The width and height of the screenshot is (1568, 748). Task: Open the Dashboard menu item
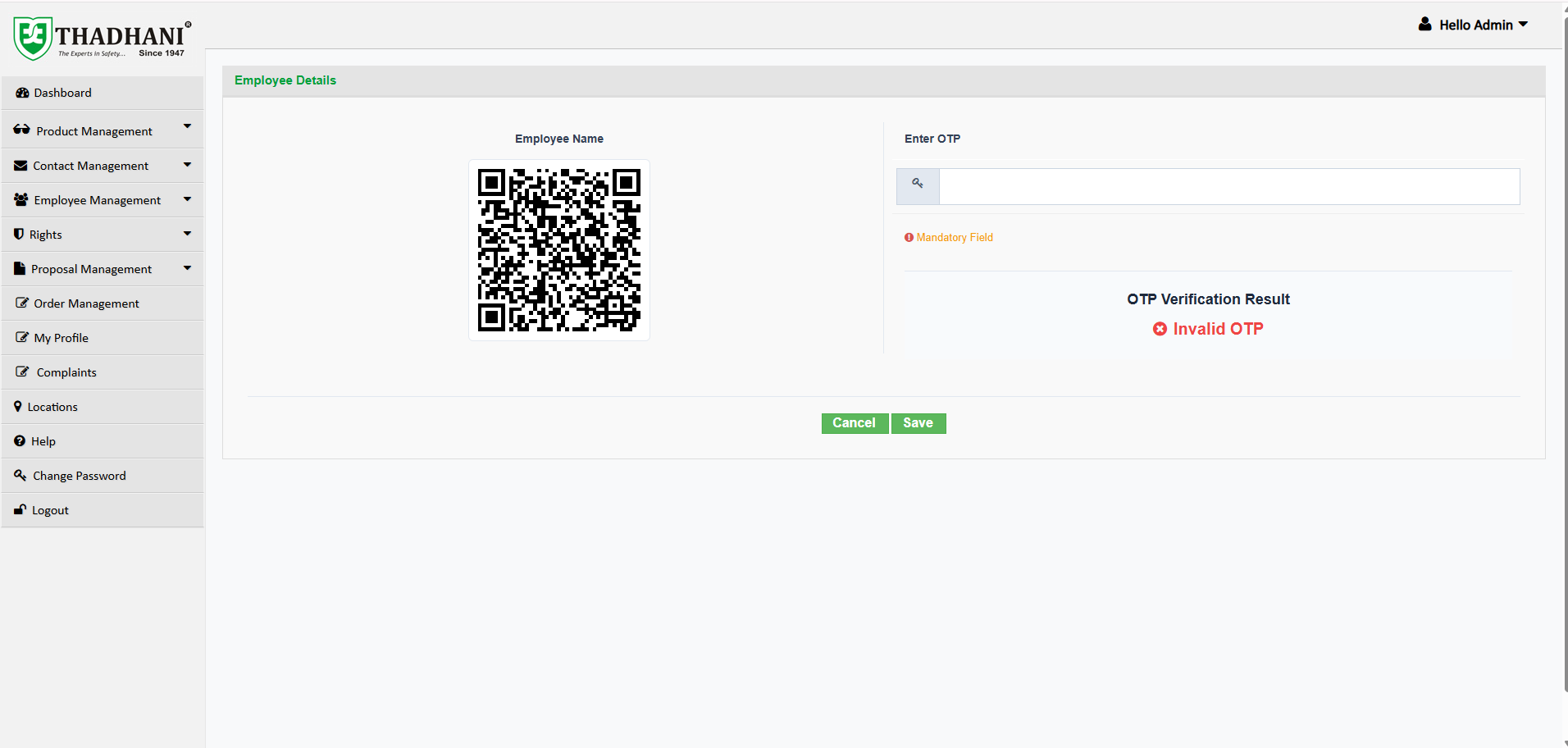click(x=103, y=93)
